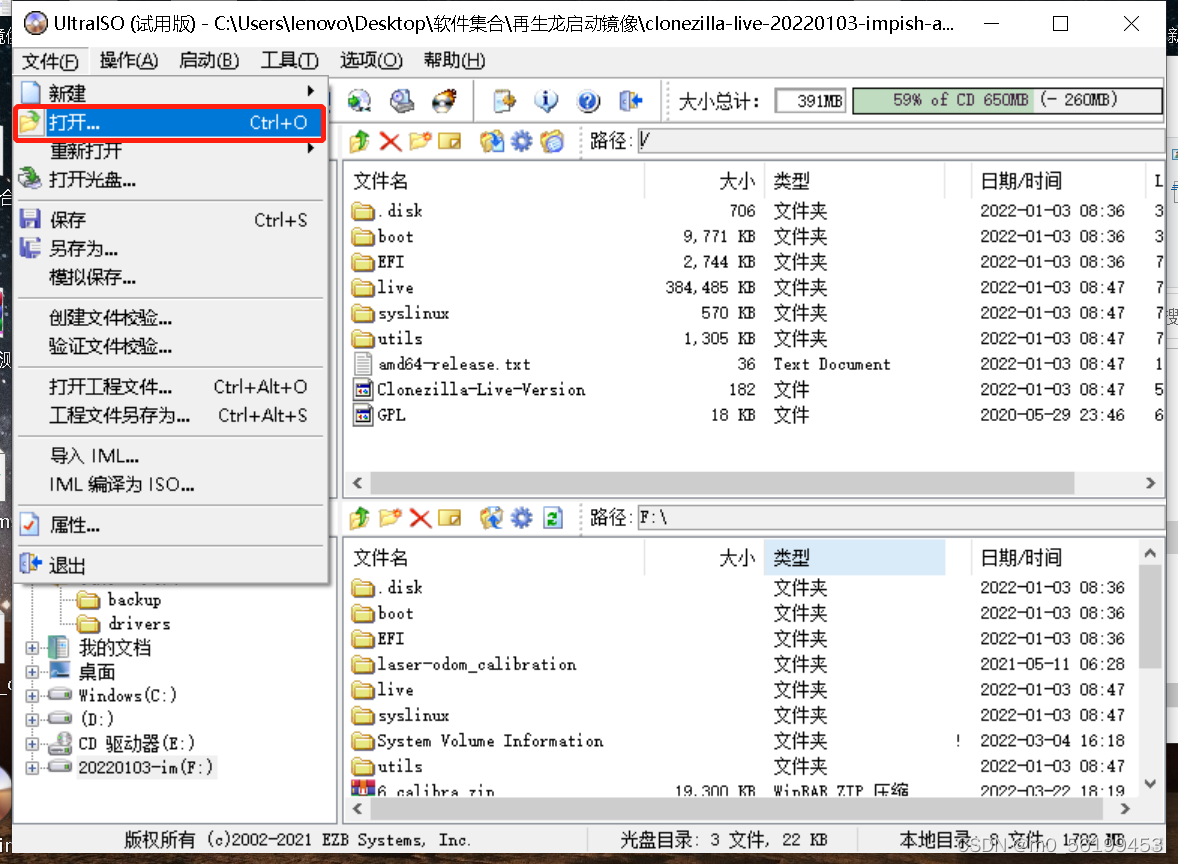Viewport: 1178px width, 864px height.
Task: Choose 另存为... menu entry
Action: [x=171, y=249]
